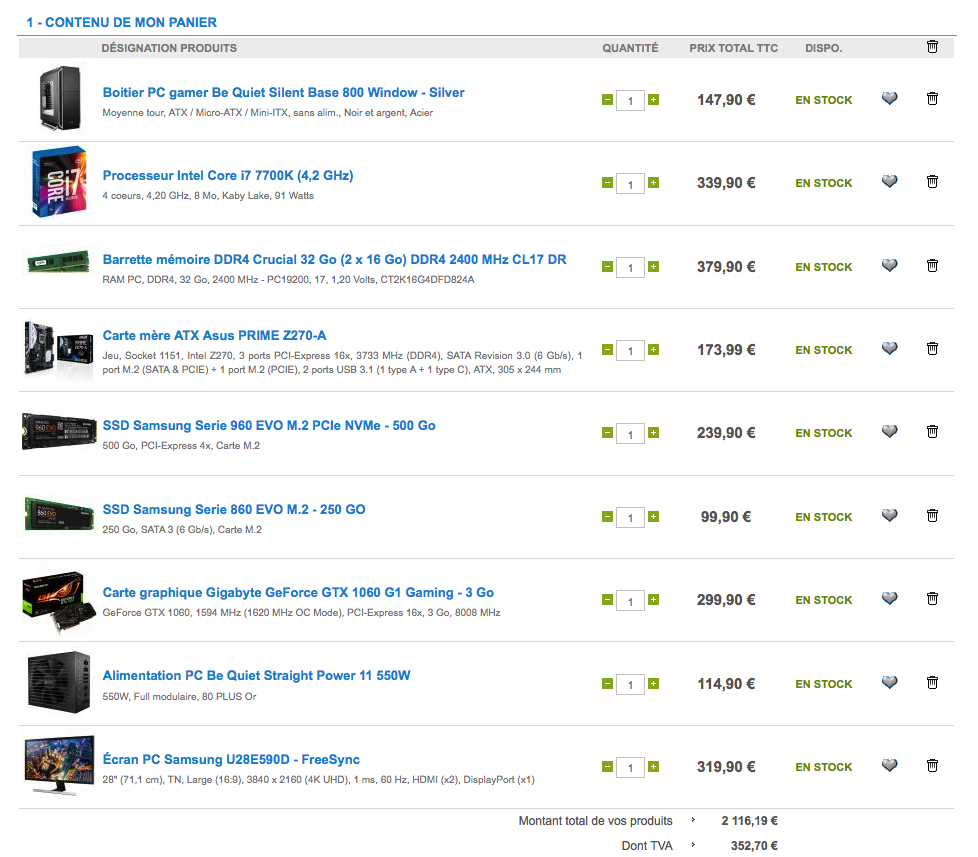Increase quantity of Be Quiet Silent Base 800
This screenshot has width=978, height=857.
[x=653, y=100]
